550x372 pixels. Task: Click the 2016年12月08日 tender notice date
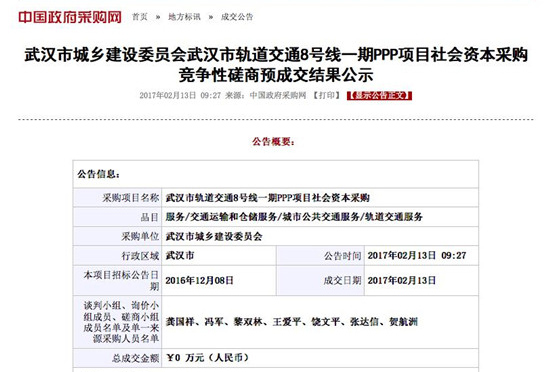199,280
